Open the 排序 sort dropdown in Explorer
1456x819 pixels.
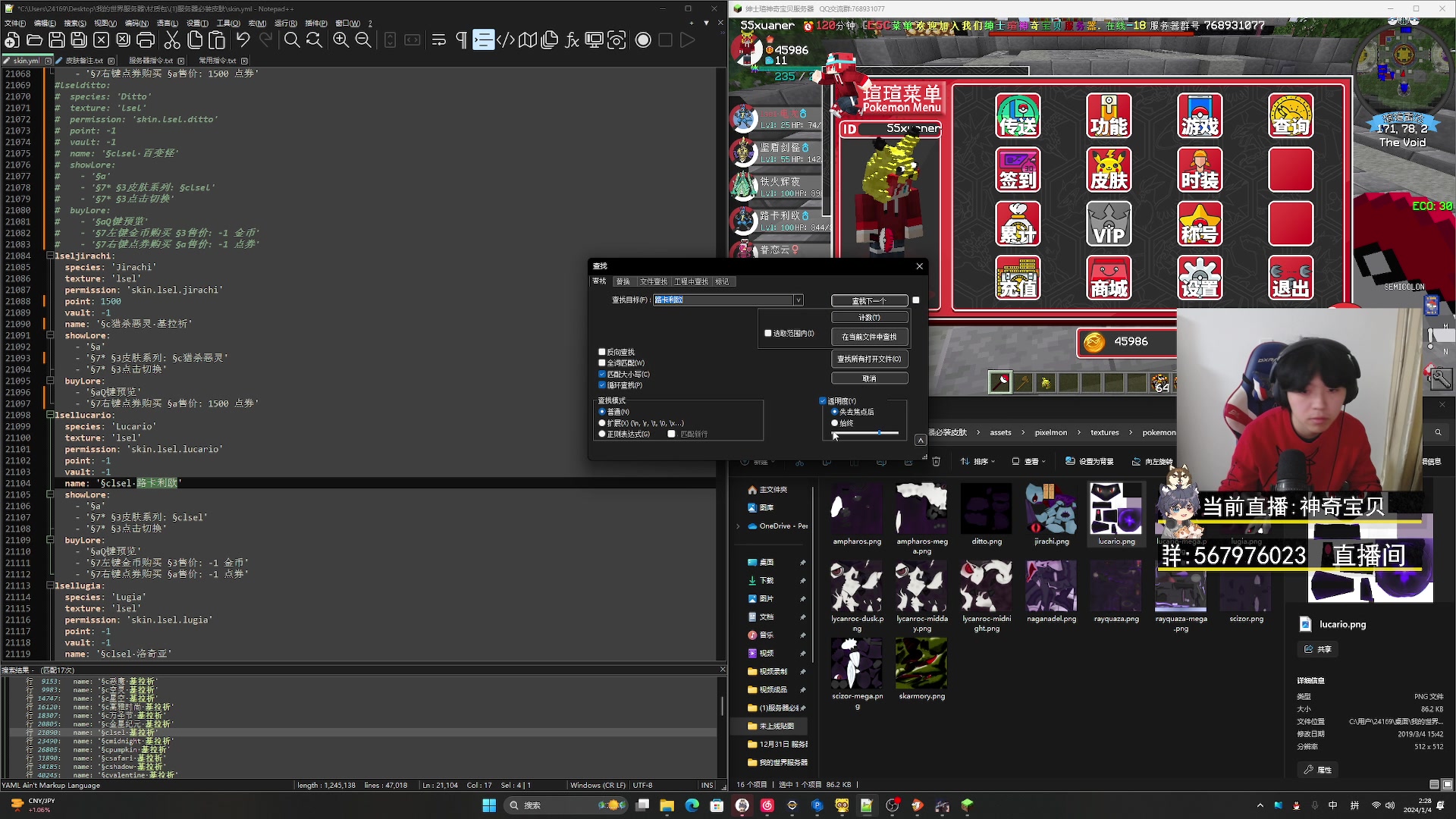coord(977,461)
